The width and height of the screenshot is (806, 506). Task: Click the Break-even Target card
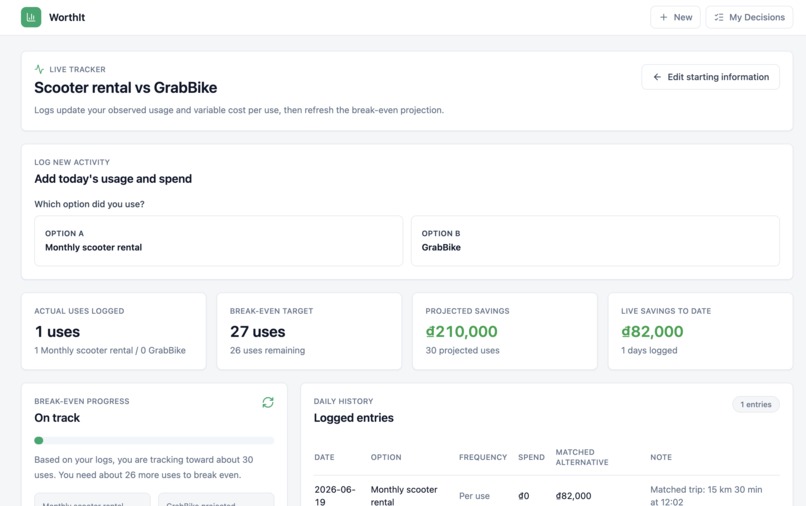309,331
